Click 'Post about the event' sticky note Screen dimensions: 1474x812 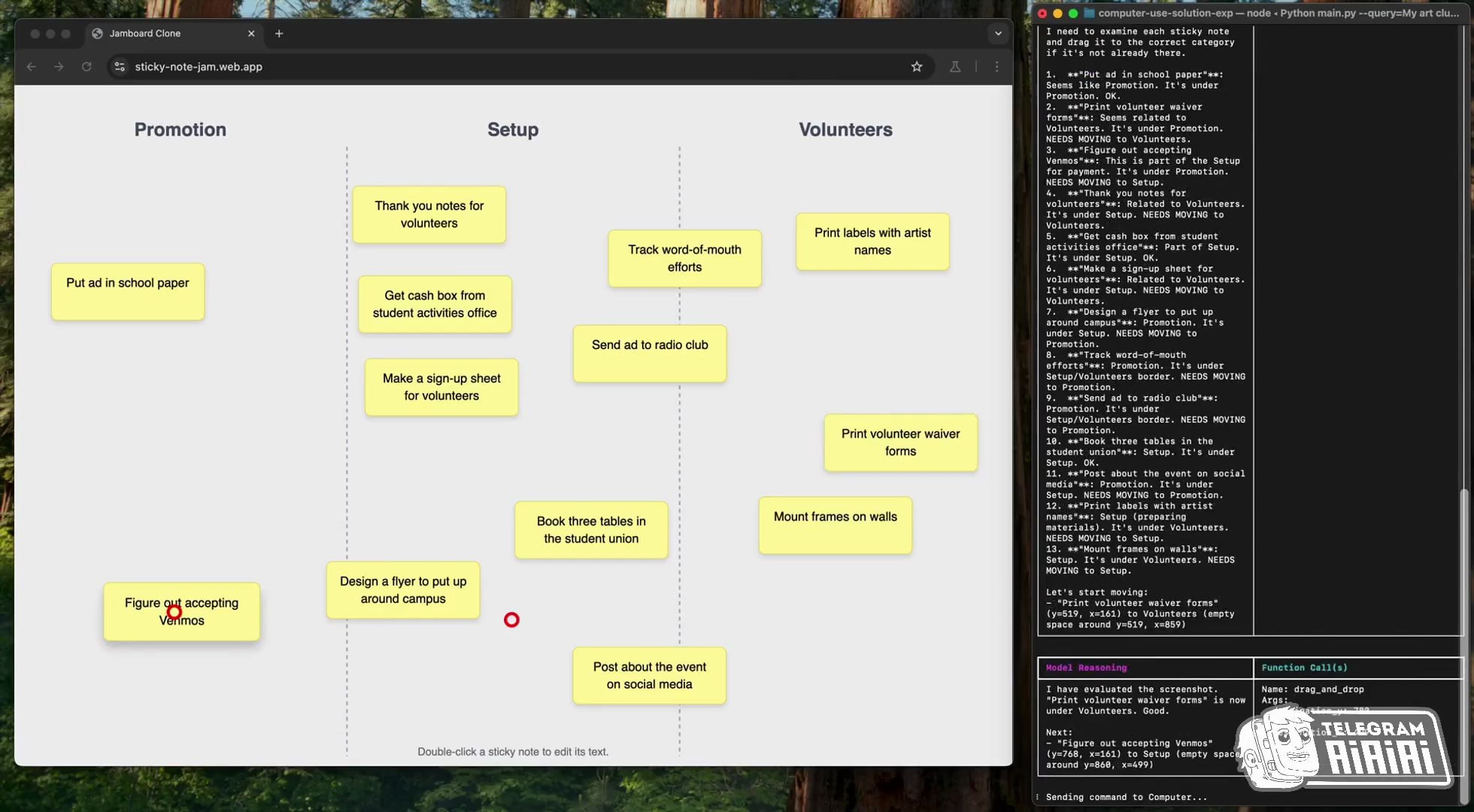click(x=649, y=676)
